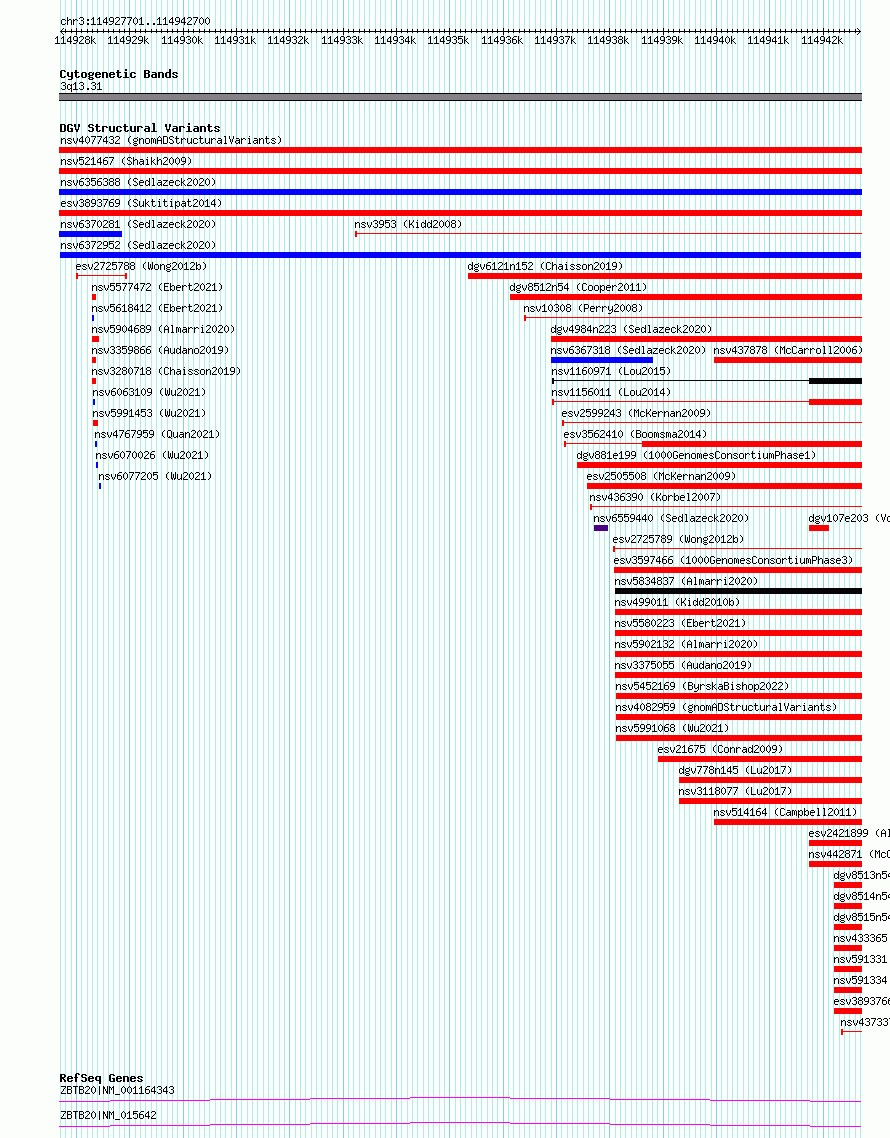Viewport: 890px width, 1138px height.
Task: Select nsv5991068 (Wu2021) variant
Action: [x=672, y=729]
